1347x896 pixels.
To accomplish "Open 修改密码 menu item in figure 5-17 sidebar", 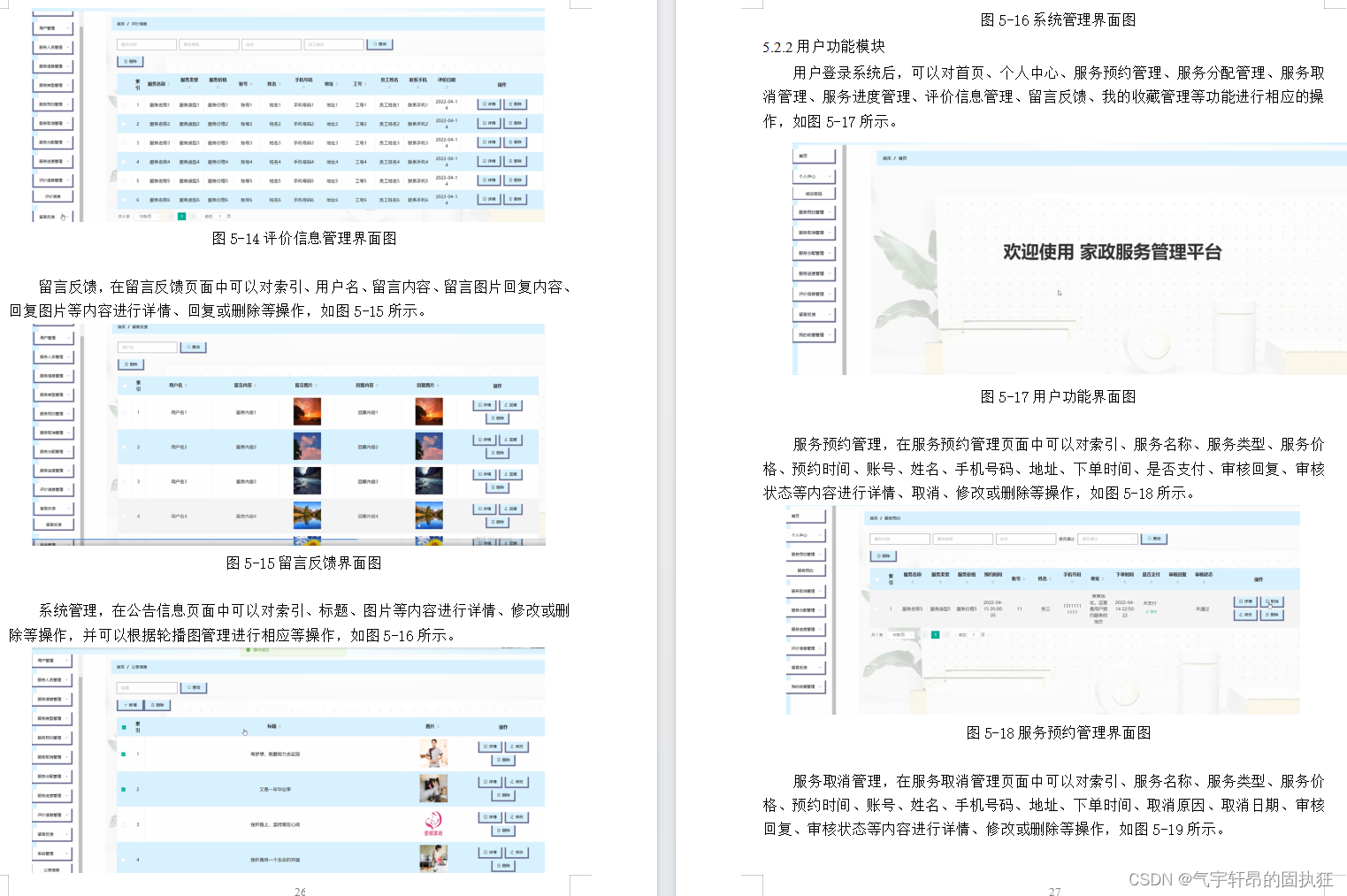I will 815,194.
